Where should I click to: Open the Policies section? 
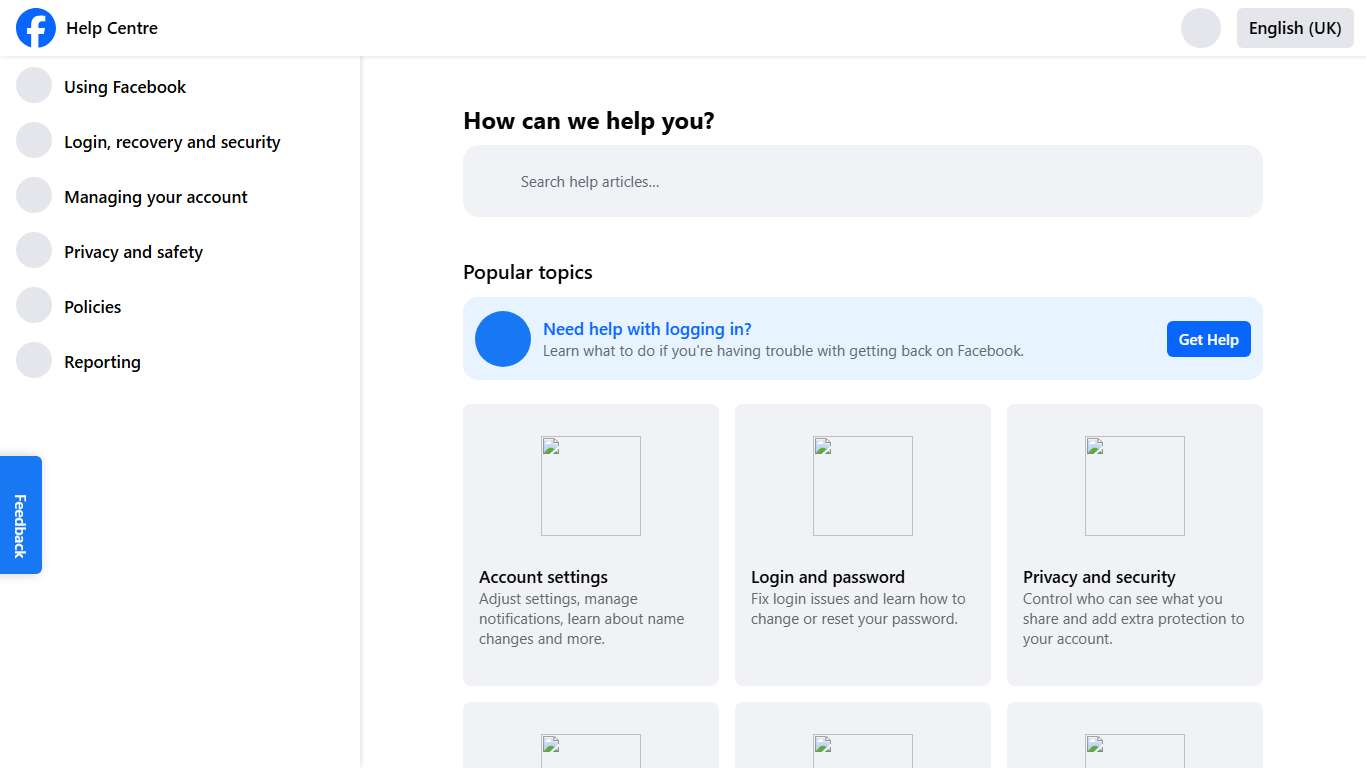[92, 306]
